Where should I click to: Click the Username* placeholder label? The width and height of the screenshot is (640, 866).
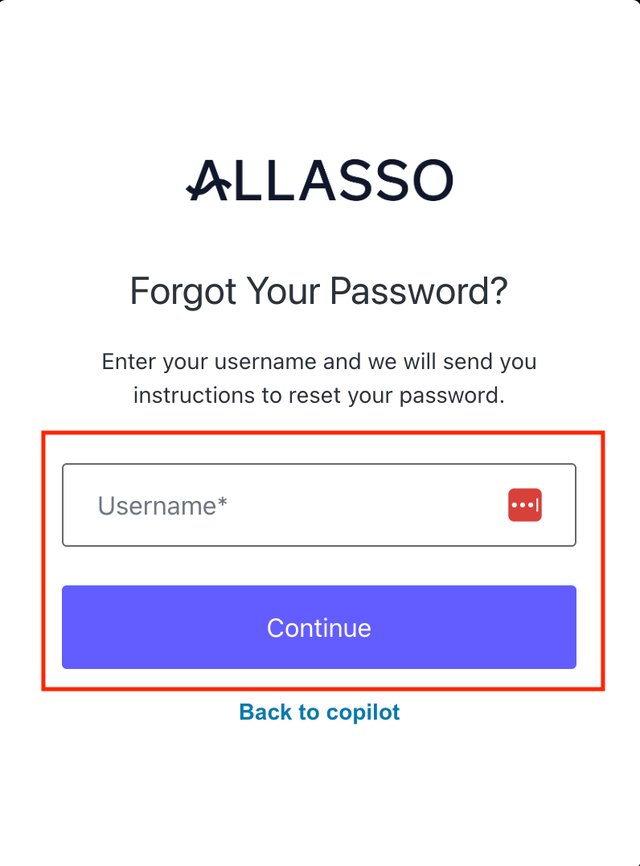(161, 506)
